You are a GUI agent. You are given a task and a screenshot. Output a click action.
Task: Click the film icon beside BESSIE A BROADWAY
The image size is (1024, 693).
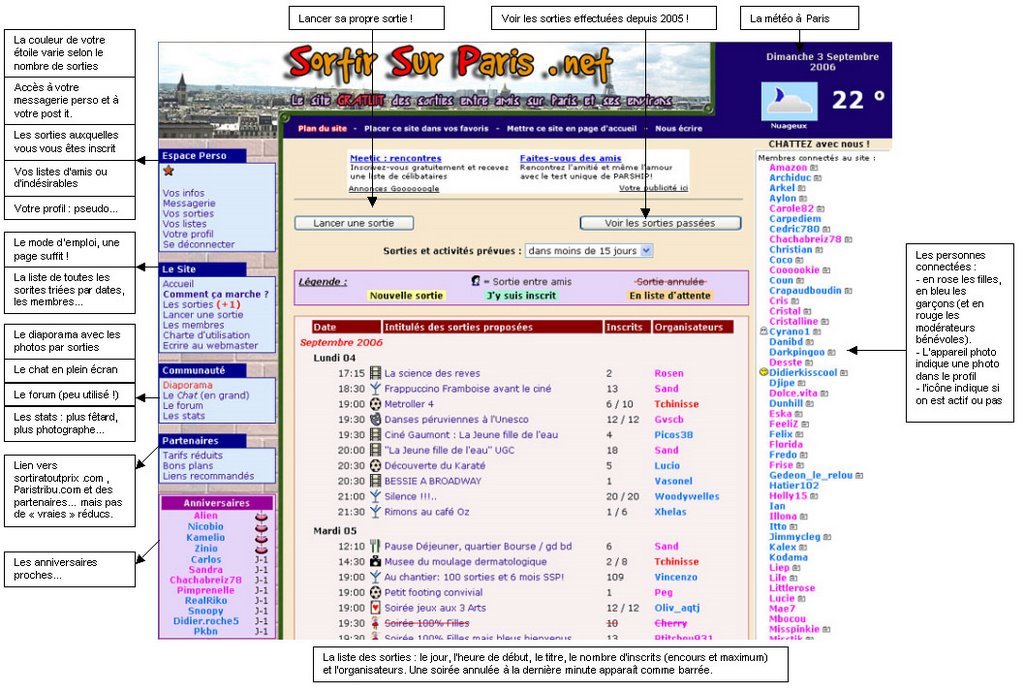point(375,481)
